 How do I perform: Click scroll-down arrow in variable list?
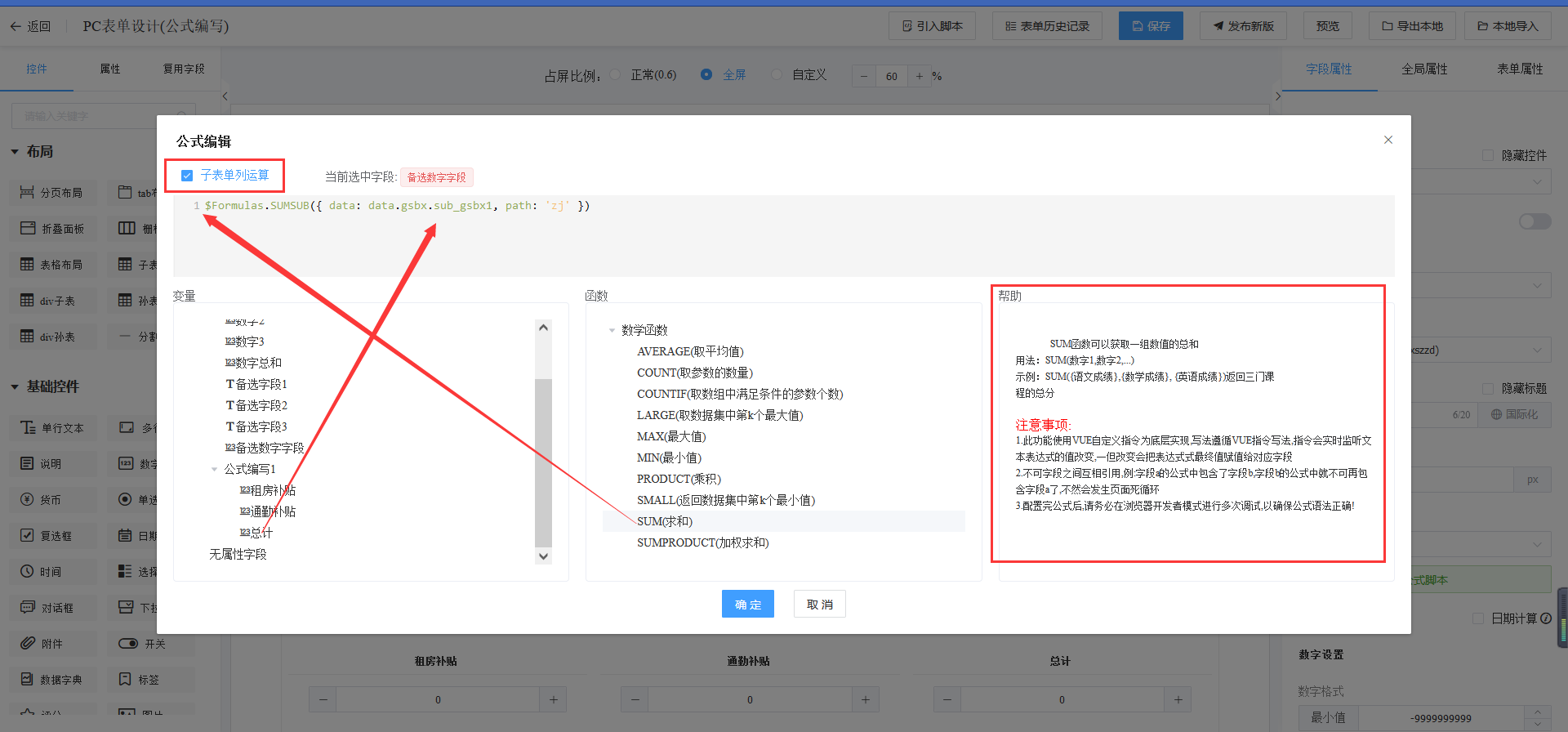pyautogui.click(x=543, y=556)
